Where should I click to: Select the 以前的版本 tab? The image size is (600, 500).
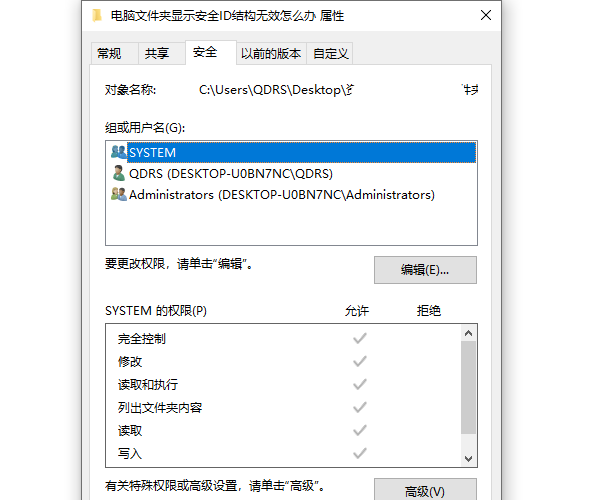pos(271,54)
